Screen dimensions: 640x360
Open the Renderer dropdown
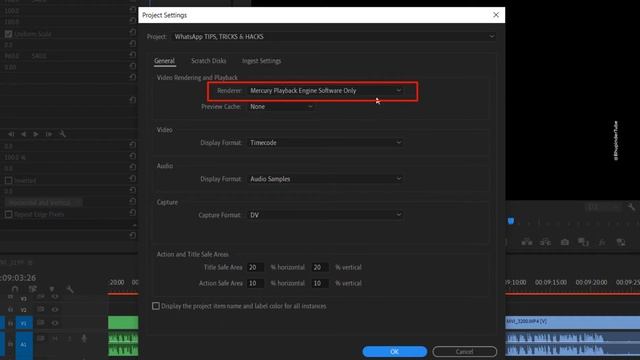(x=325, y=91)
